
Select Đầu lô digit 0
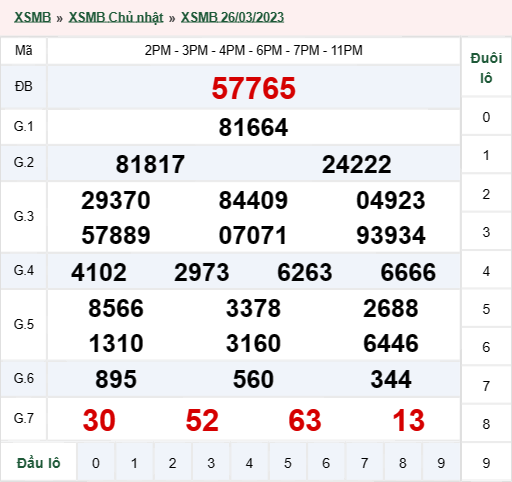(x=96, y=463)
